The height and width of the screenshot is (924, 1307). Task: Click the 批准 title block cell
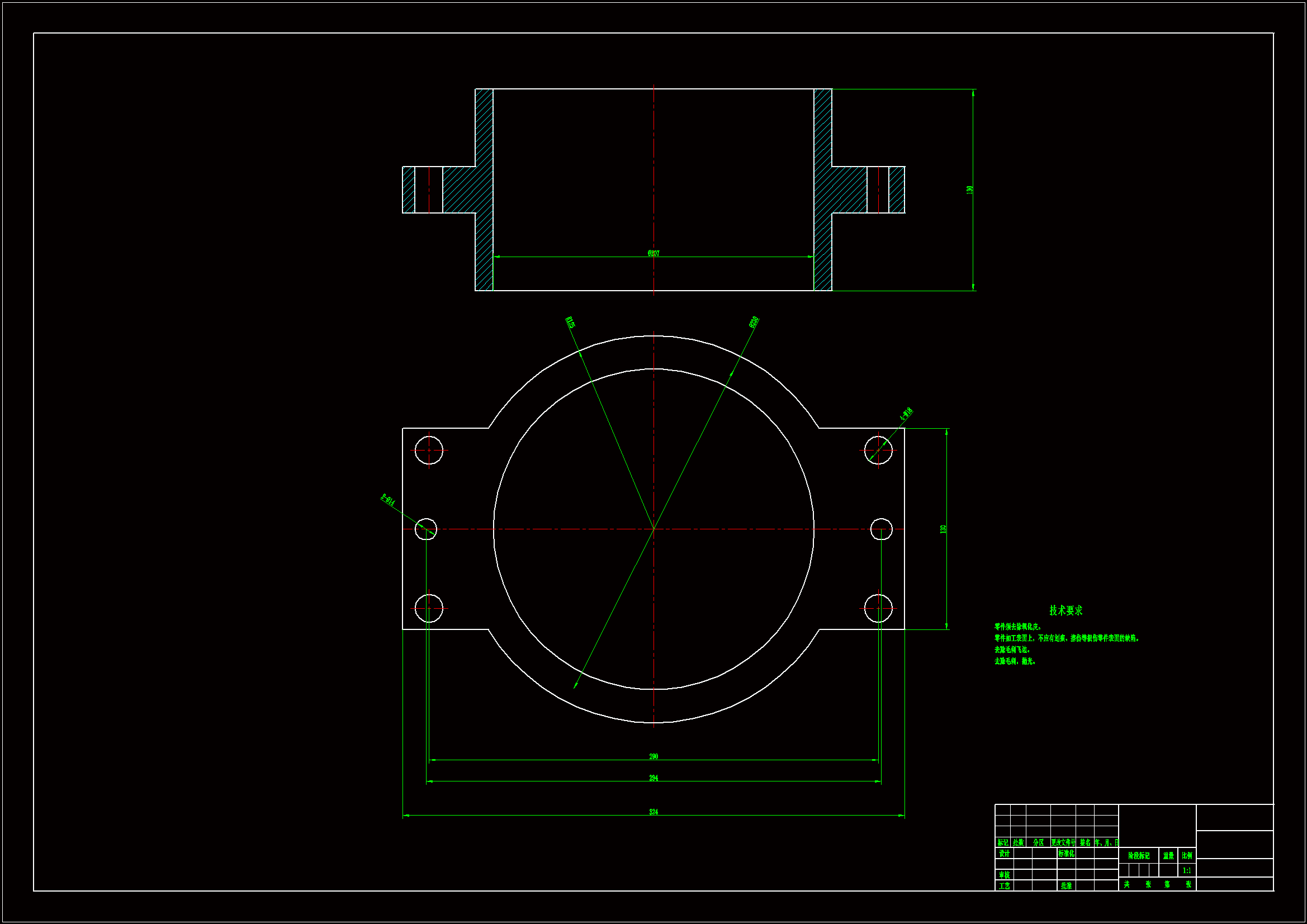pos(1066,886)
